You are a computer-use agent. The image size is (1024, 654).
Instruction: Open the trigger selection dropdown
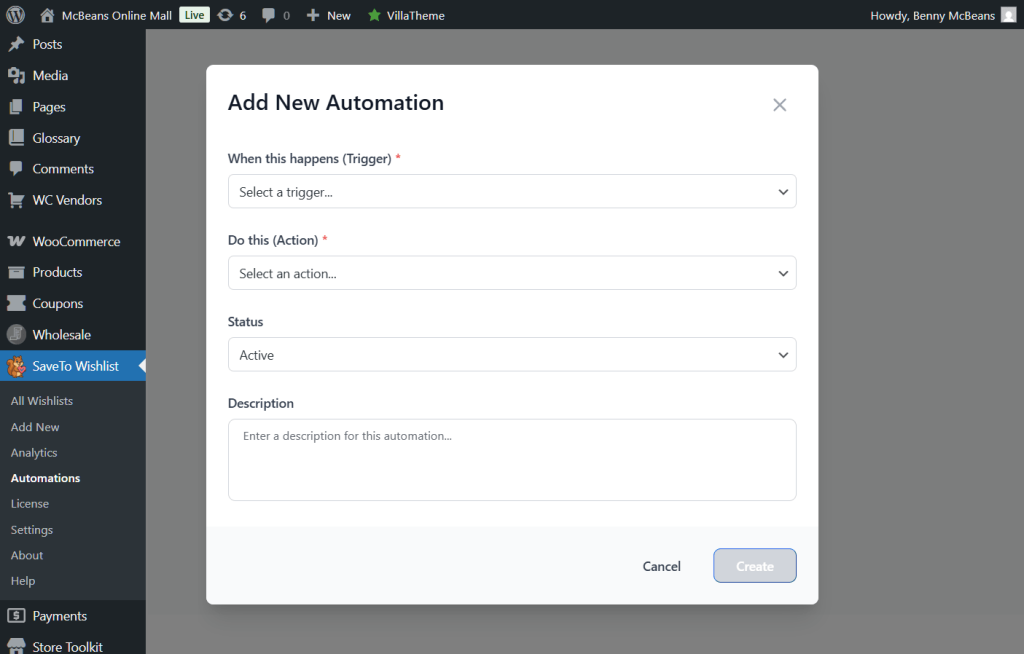pos(512,191)
